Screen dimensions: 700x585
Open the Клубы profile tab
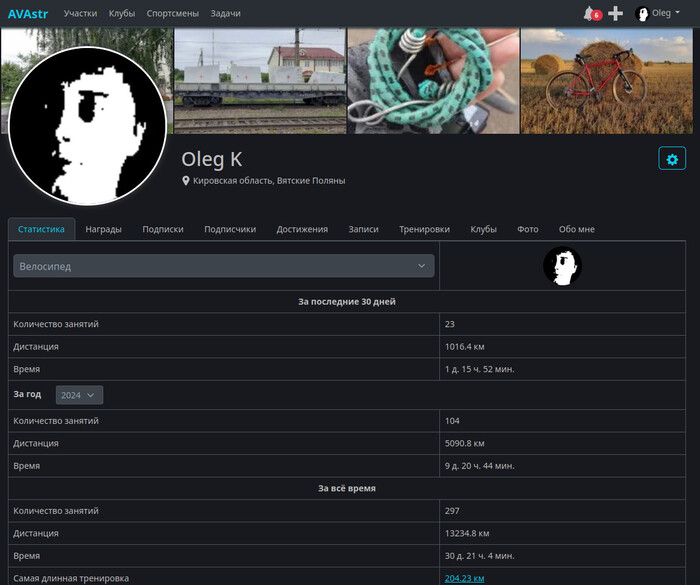pyautogui.click(x=483, y=229)
